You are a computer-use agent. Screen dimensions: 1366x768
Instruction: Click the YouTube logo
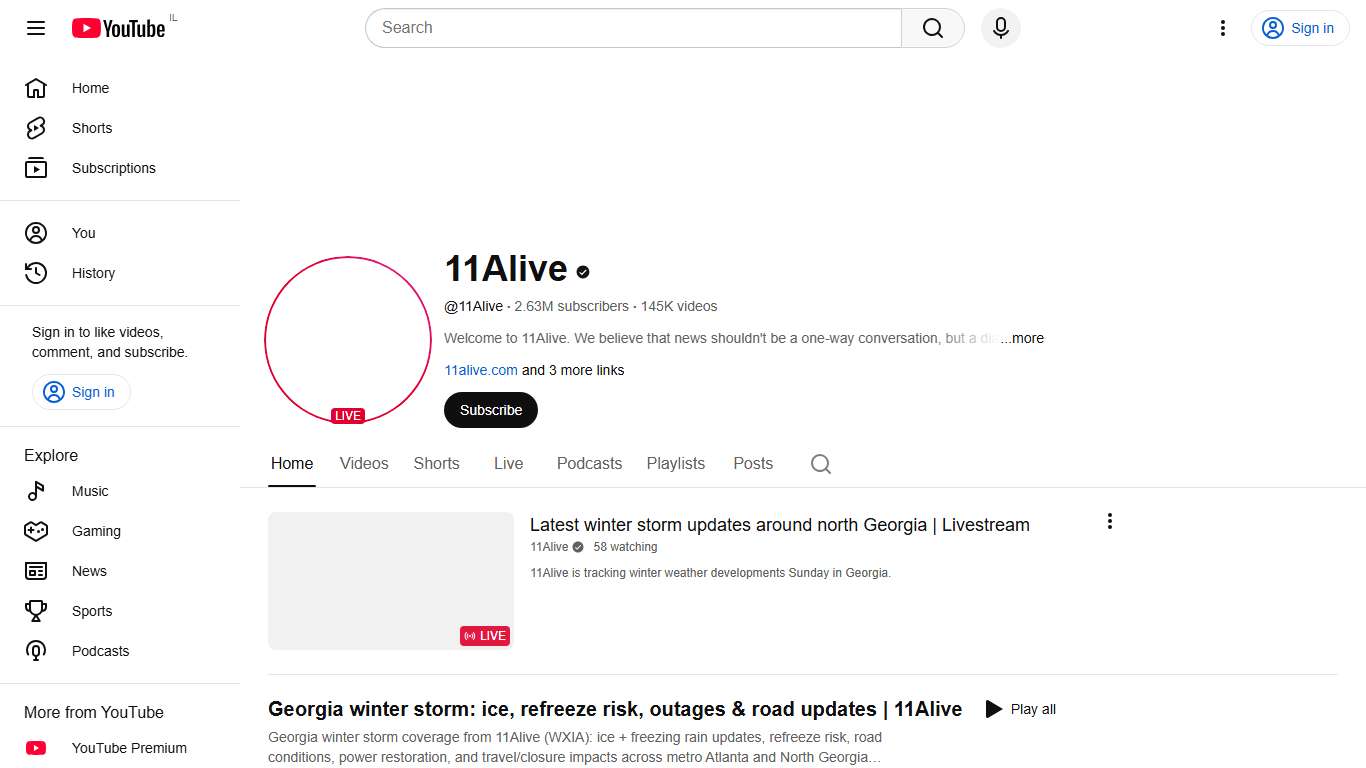[118, 28]
